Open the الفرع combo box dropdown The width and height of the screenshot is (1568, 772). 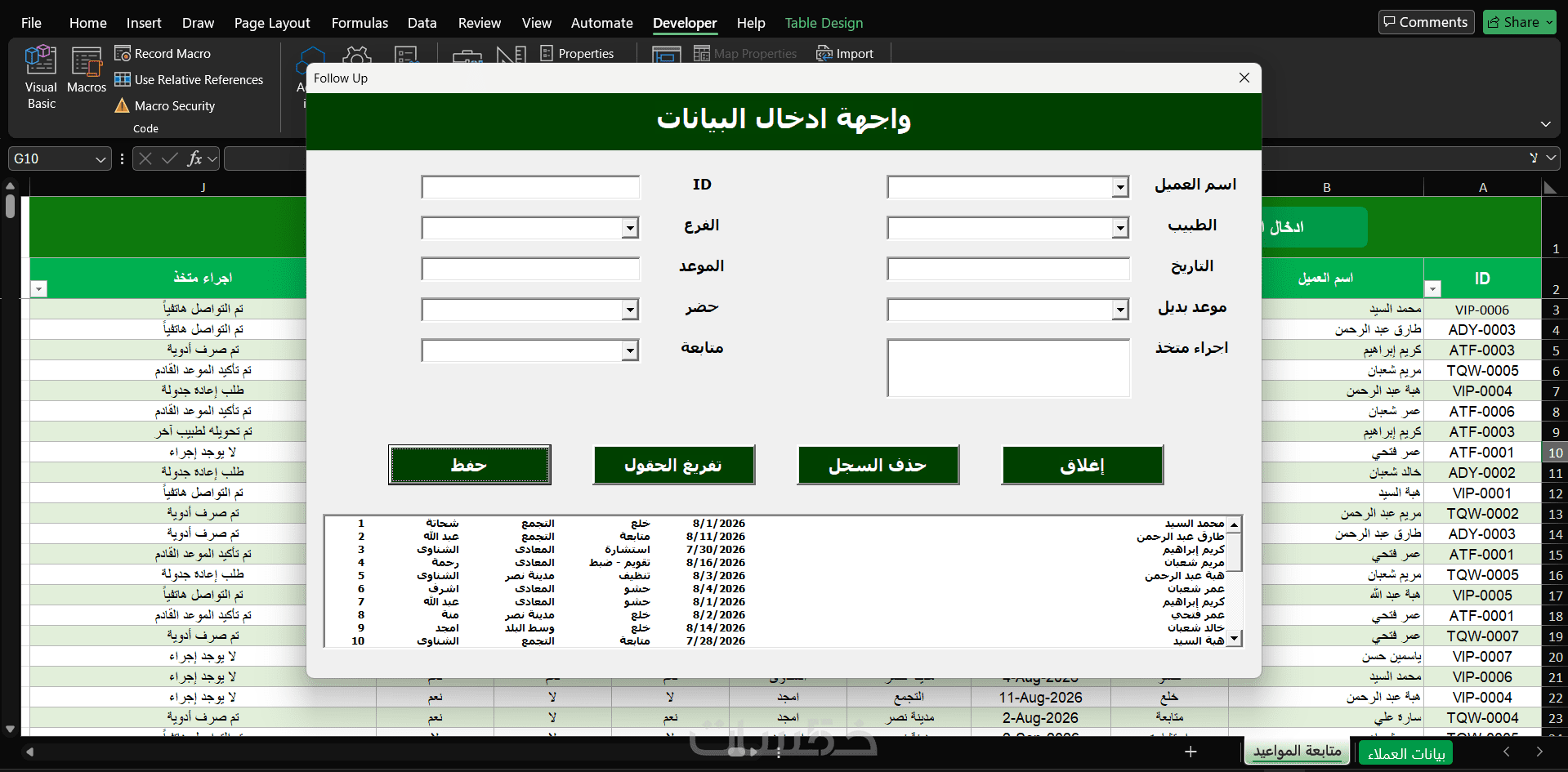pos(630,228)
